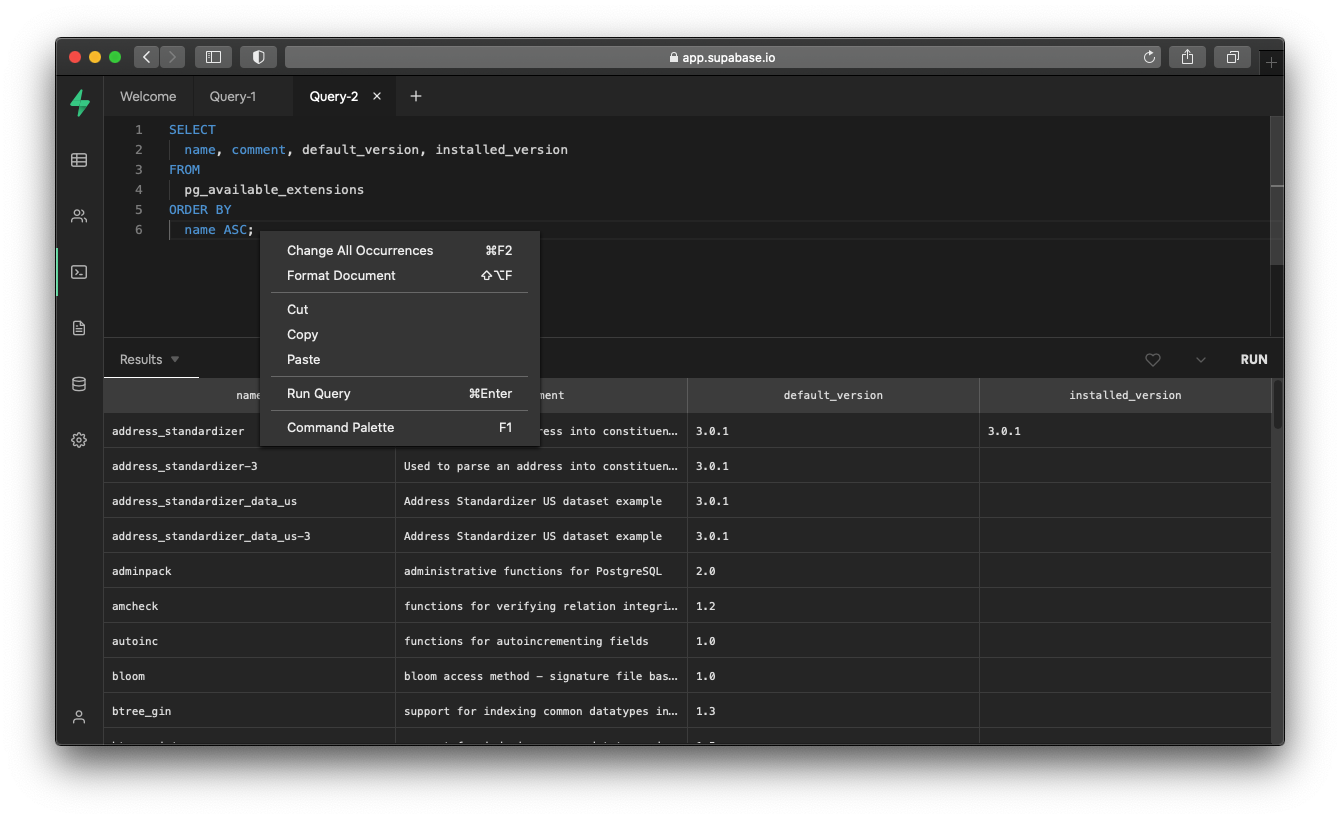Choose Format Document from context menu

coord(341,276)
